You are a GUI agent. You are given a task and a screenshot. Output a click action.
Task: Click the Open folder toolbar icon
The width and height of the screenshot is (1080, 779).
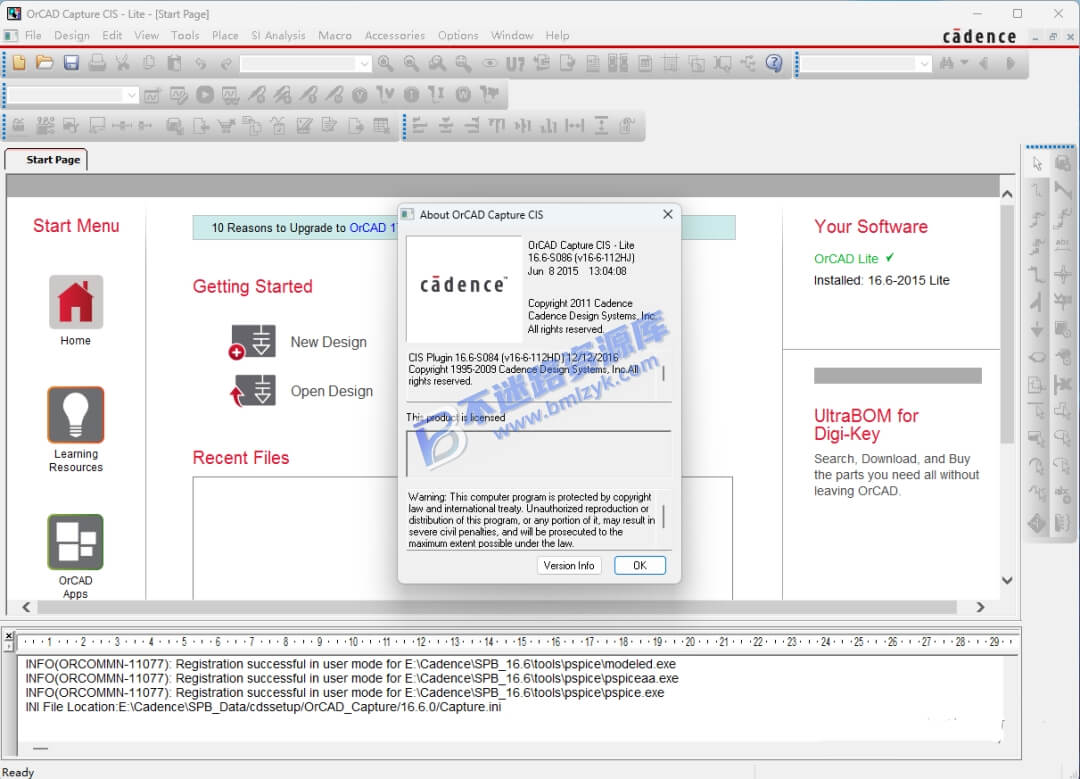tap(45, 63)
